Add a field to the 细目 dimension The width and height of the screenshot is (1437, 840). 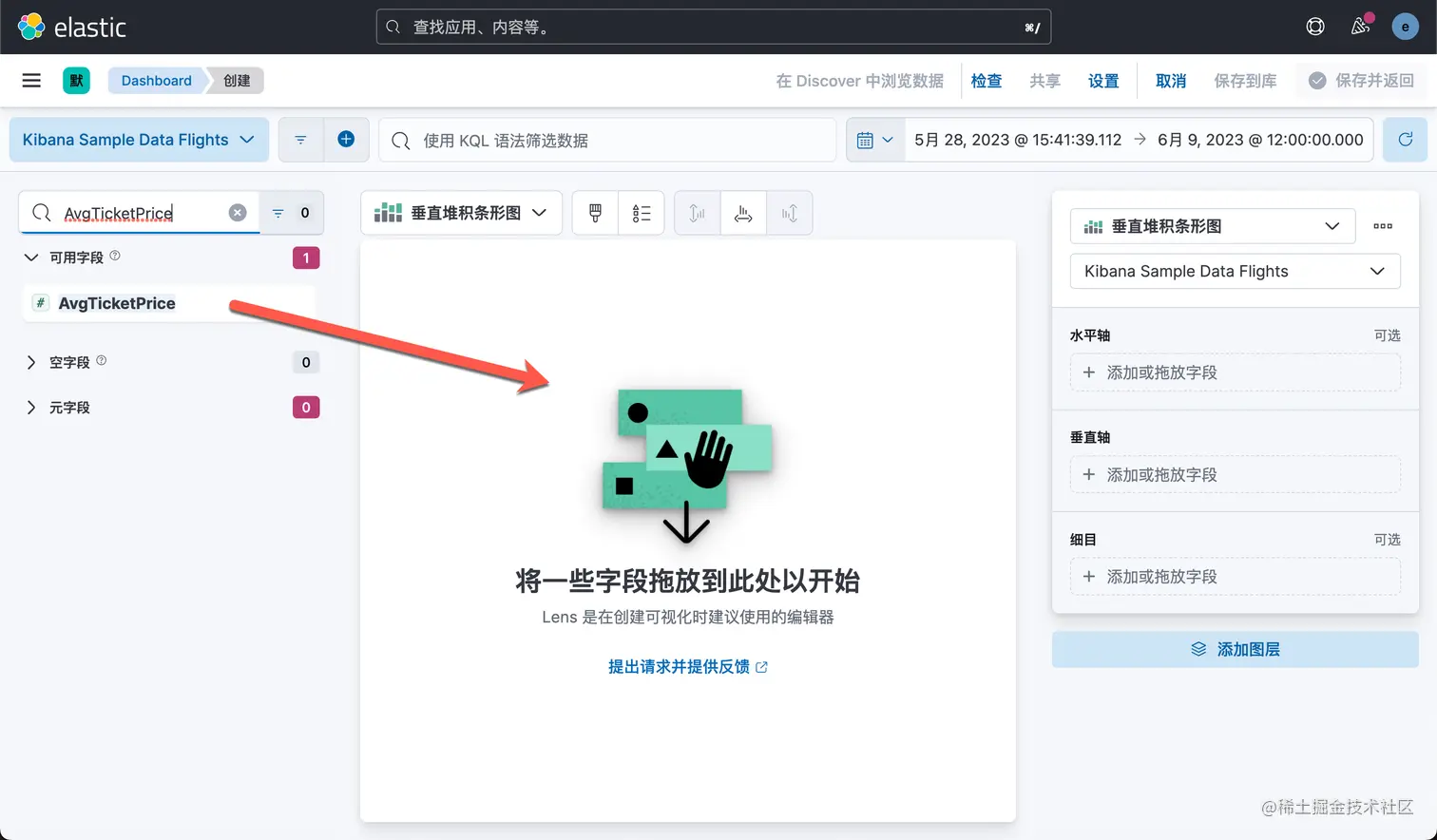[x=1235, y=577]
